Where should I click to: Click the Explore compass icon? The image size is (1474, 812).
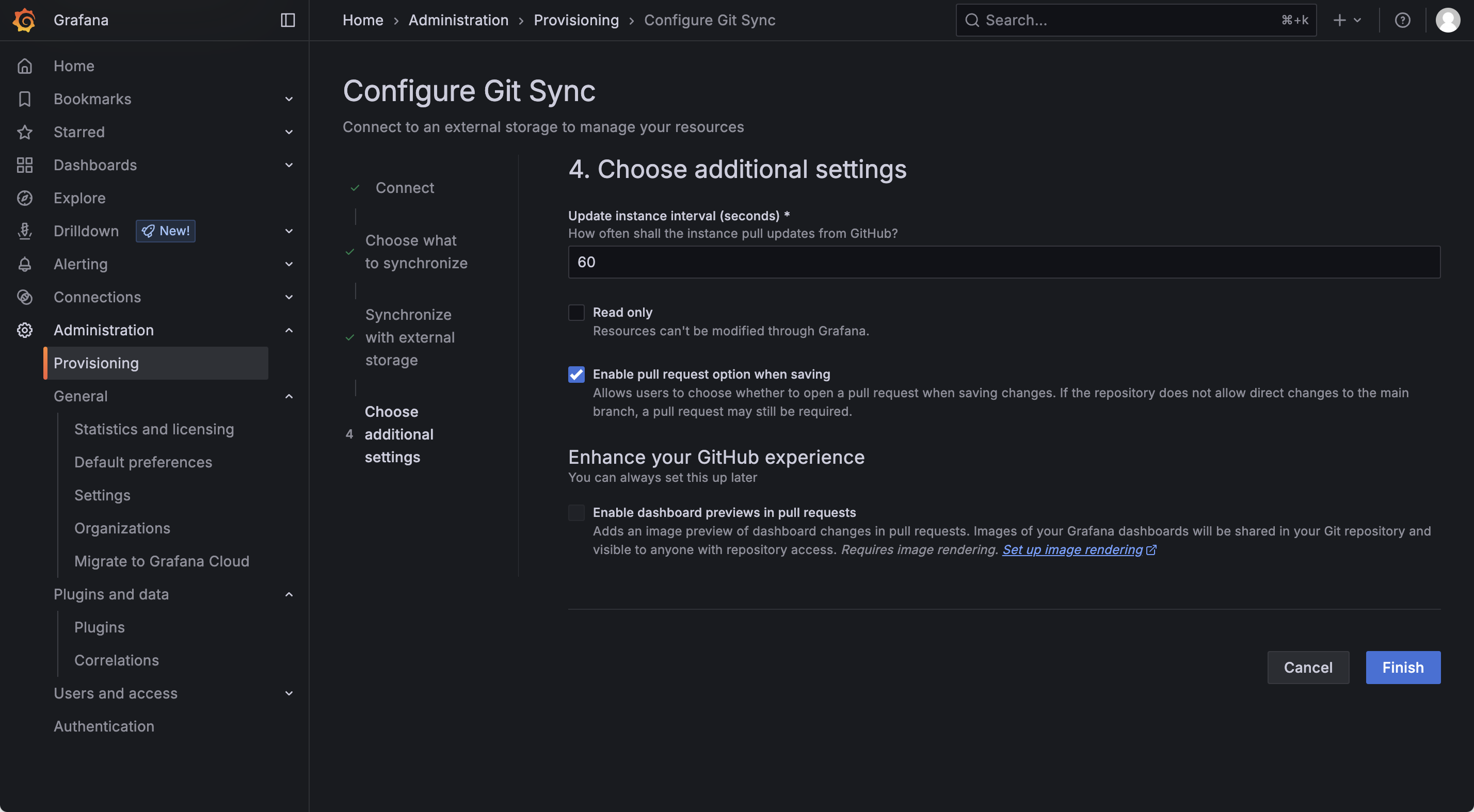pyautogui.click(x=25, y=198)
